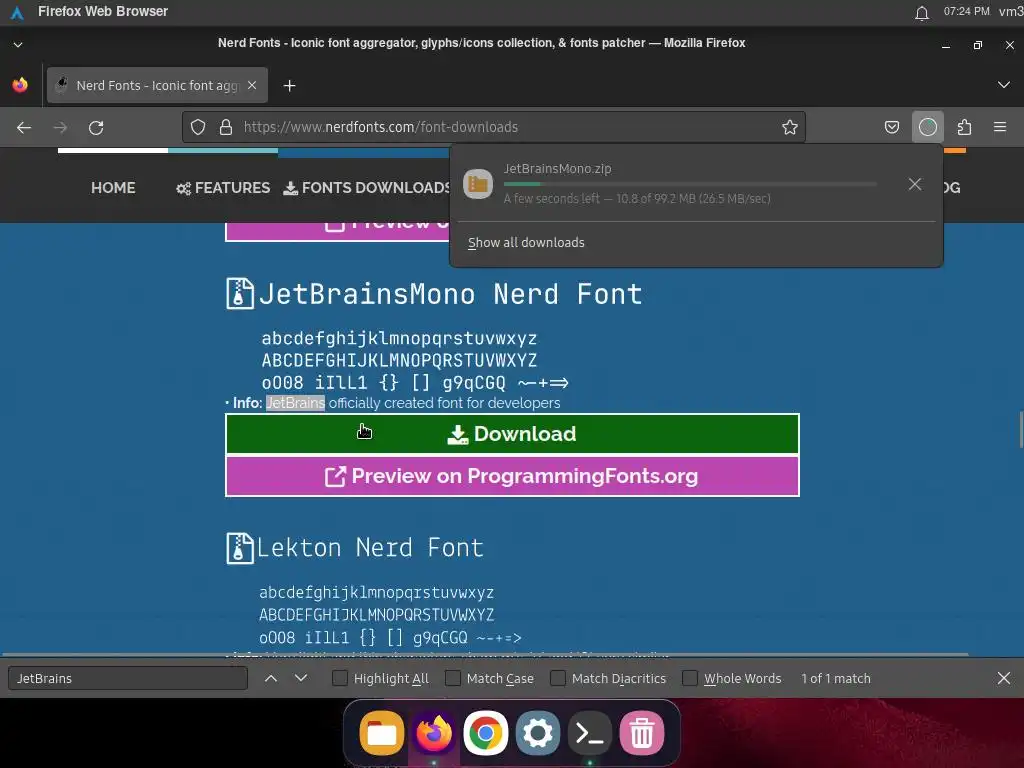Open Terminal from the dock
The height and width of the screenshot is (768, 1024).
tap(590, 733)
